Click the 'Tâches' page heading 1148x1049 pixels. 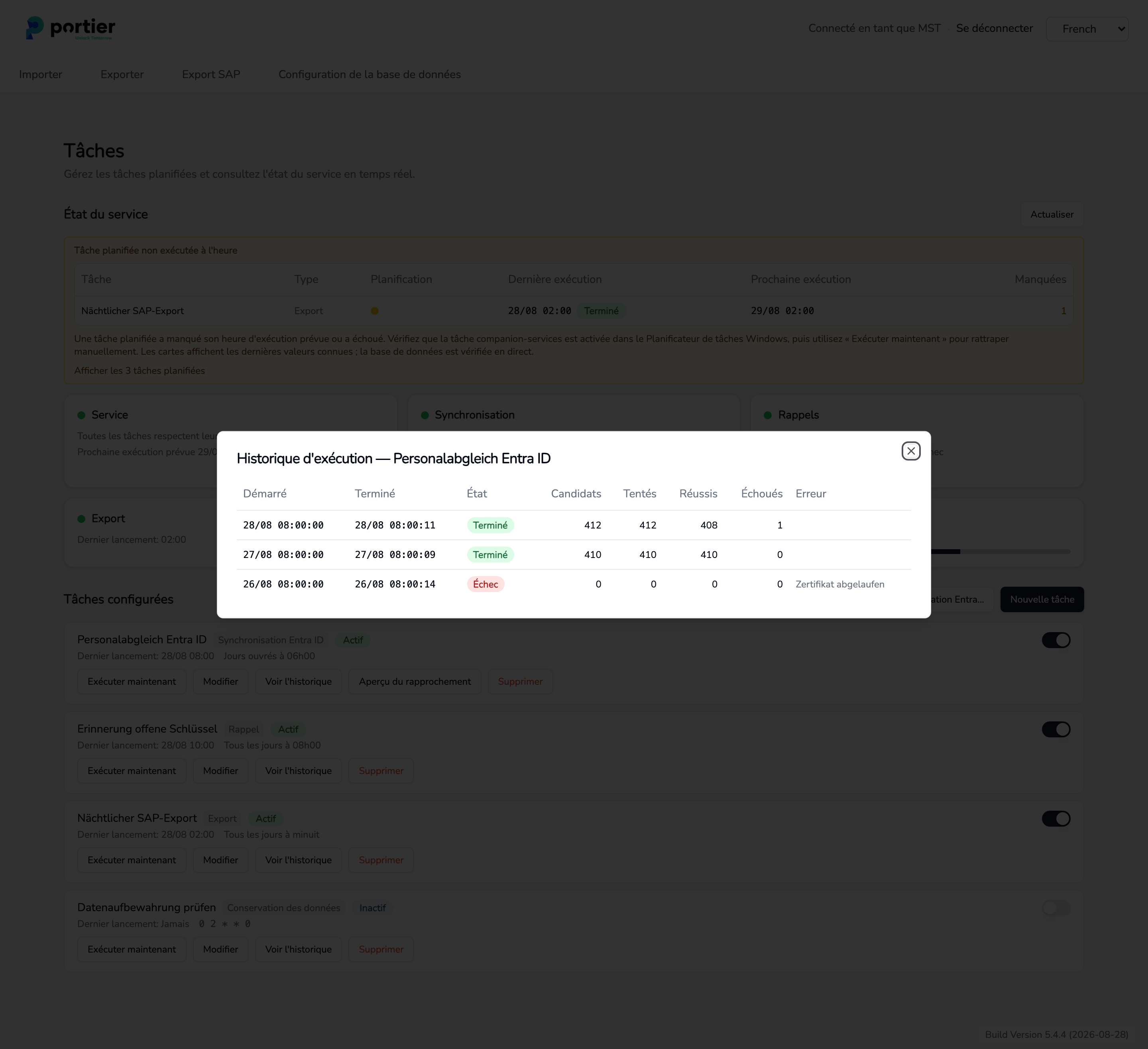[x=94, y=151]
